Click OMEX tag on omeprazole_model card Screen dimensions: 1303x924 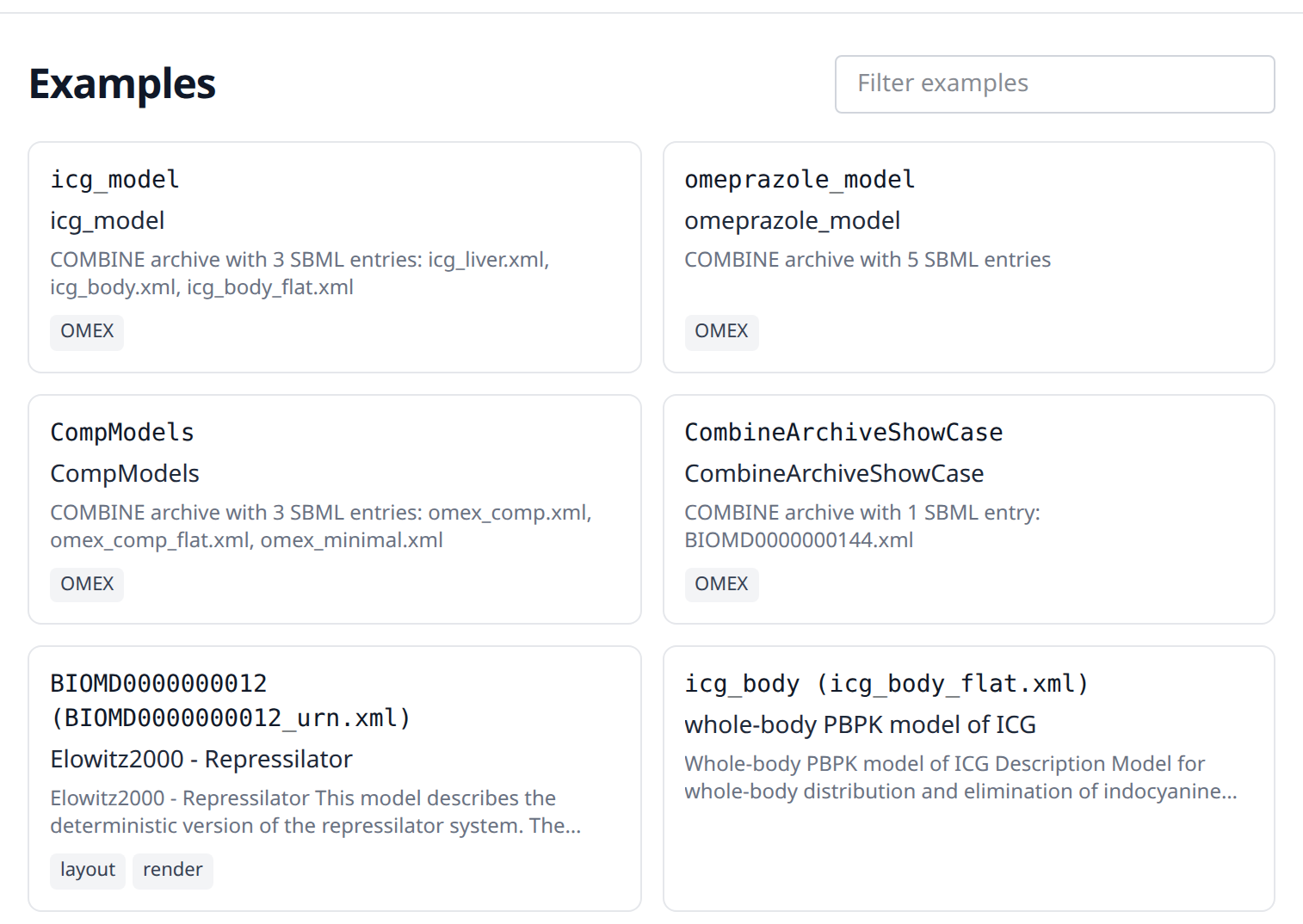point(721,331)
